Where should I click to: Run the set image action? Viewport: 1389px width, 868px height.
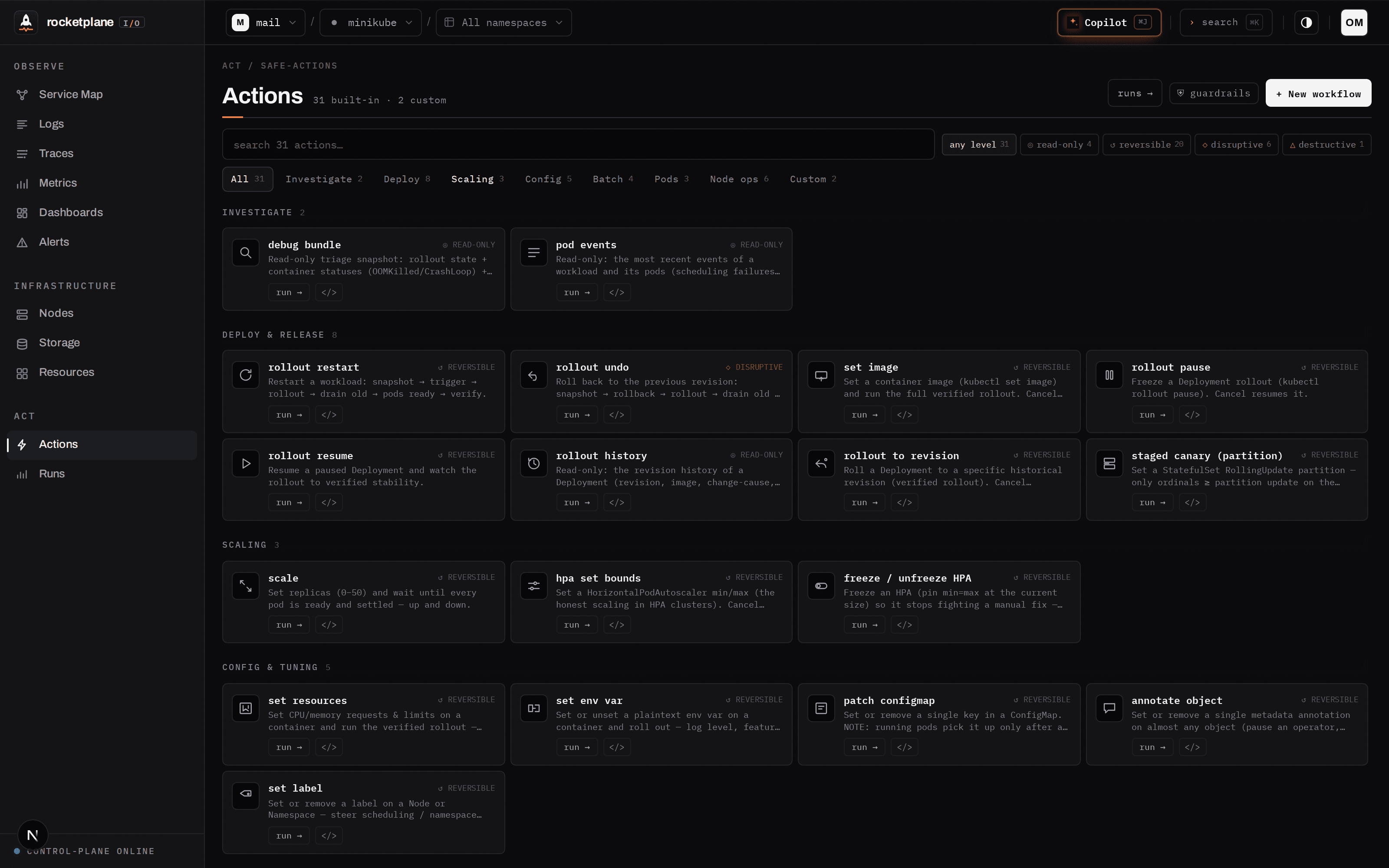pos(864,414)
